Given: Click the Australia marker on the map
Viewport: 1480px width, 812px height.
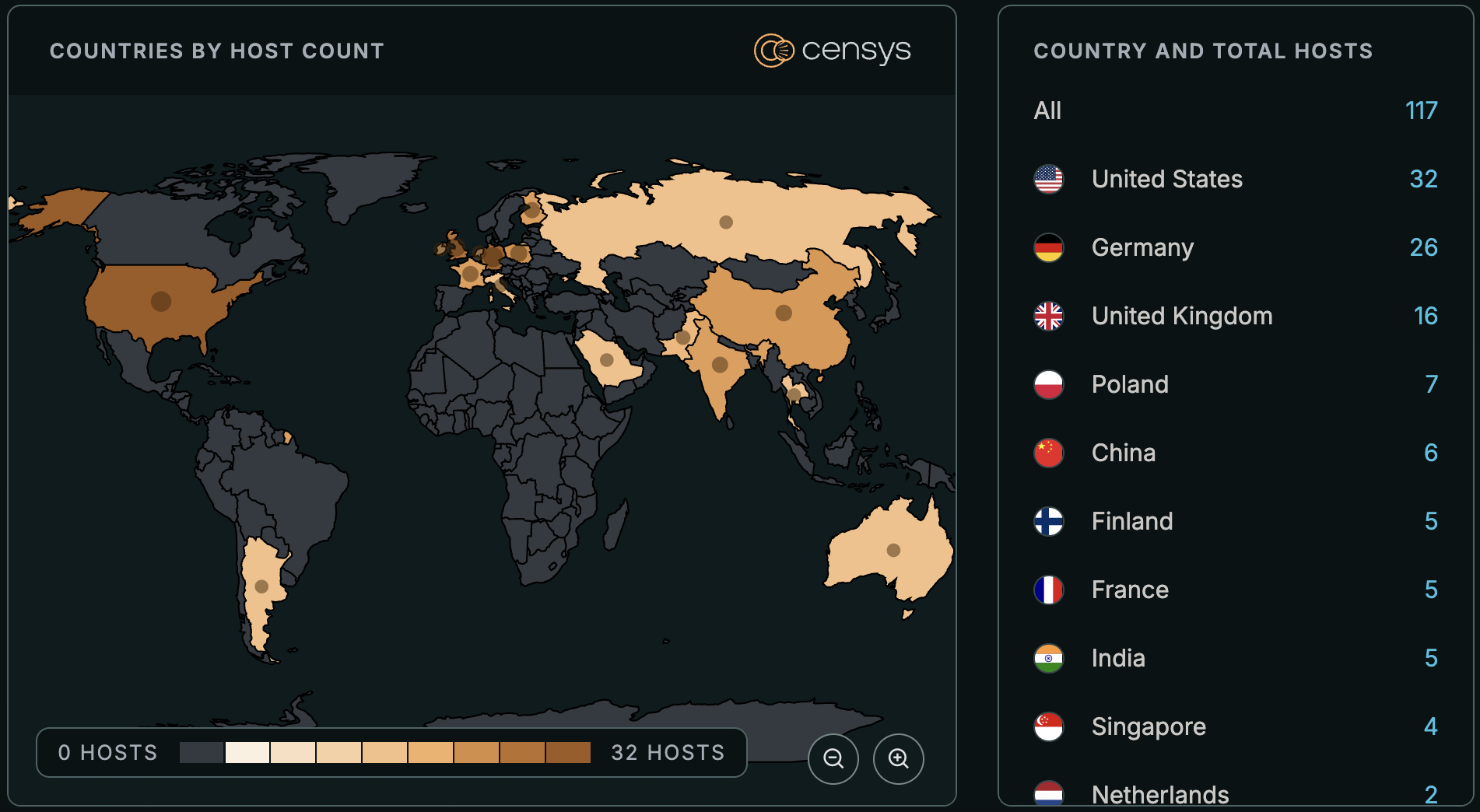Looking at the screenshot, I should tap(893, 551).
